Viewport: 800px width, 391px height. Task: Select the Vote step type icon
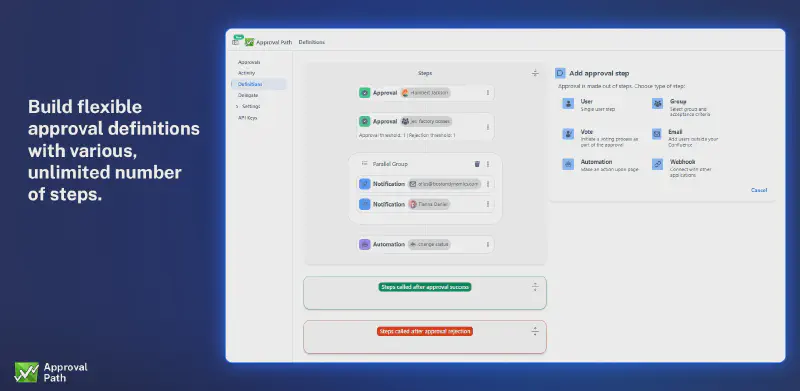[568, 134]
